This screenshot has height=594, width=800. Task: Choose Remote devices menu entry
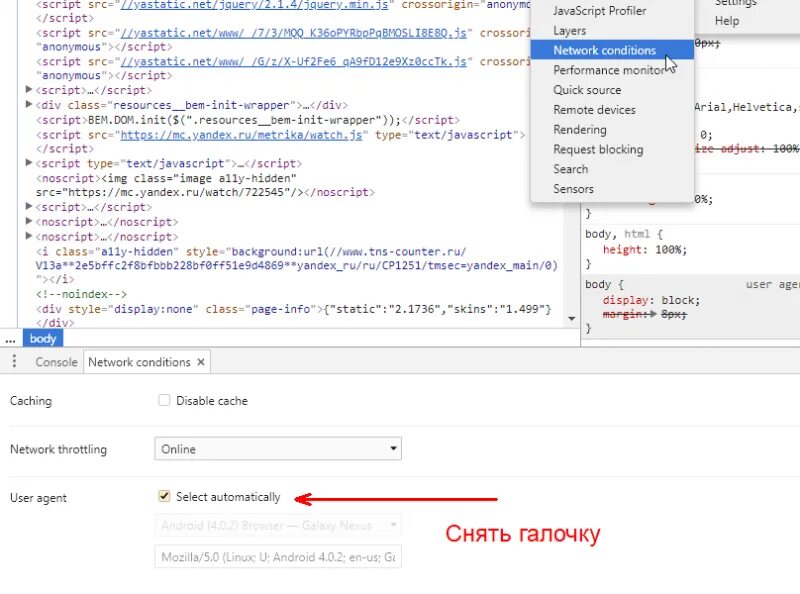pyautogui.click(x=594, y=110)
